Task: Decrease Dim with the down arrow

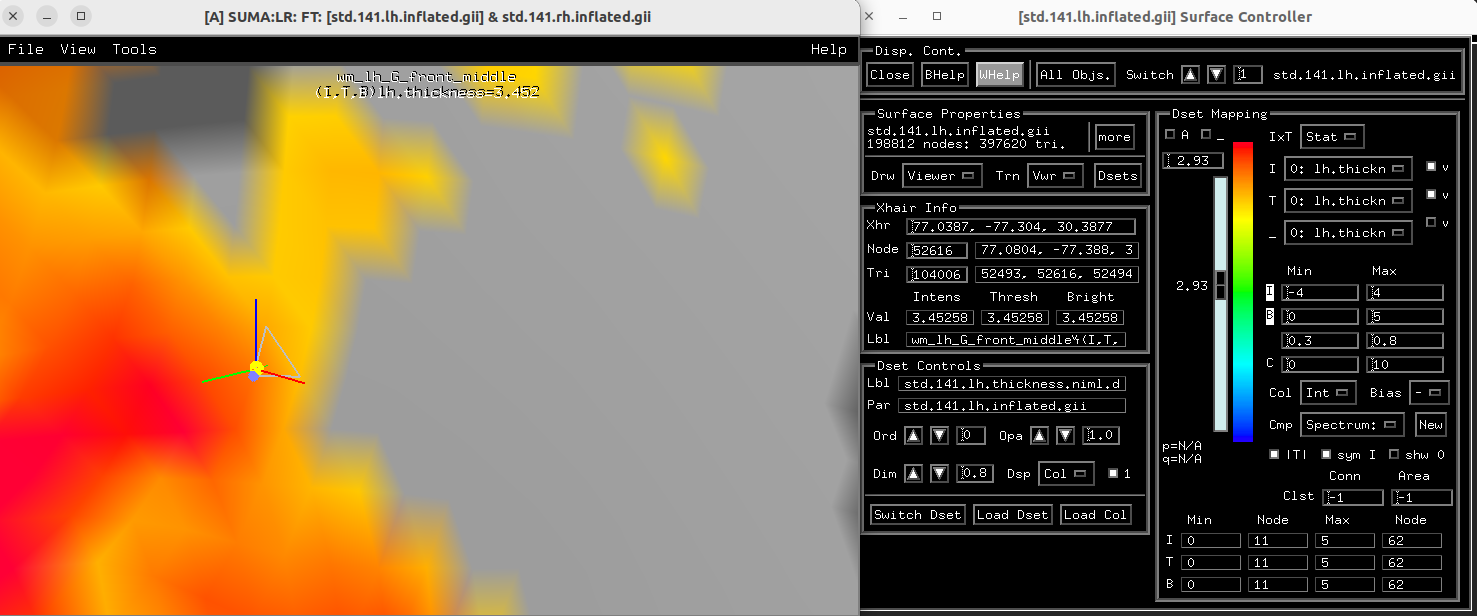Action: [939, 474]
